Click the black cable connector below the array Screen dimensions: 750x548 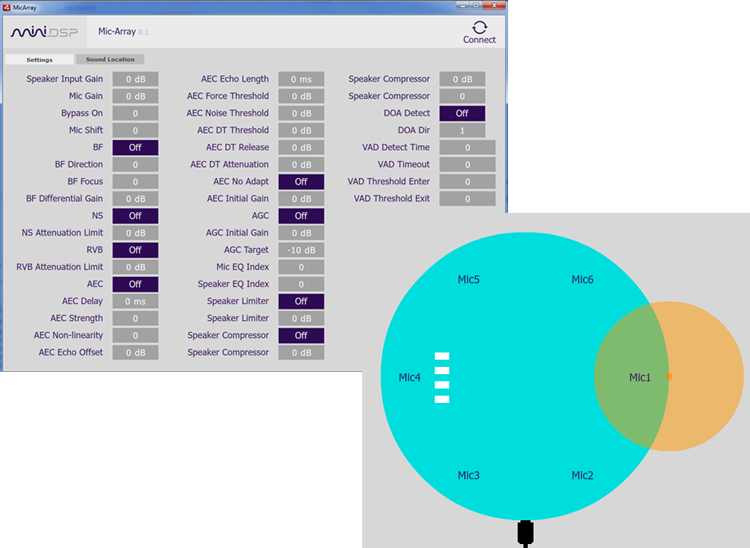tap(525, 532)
